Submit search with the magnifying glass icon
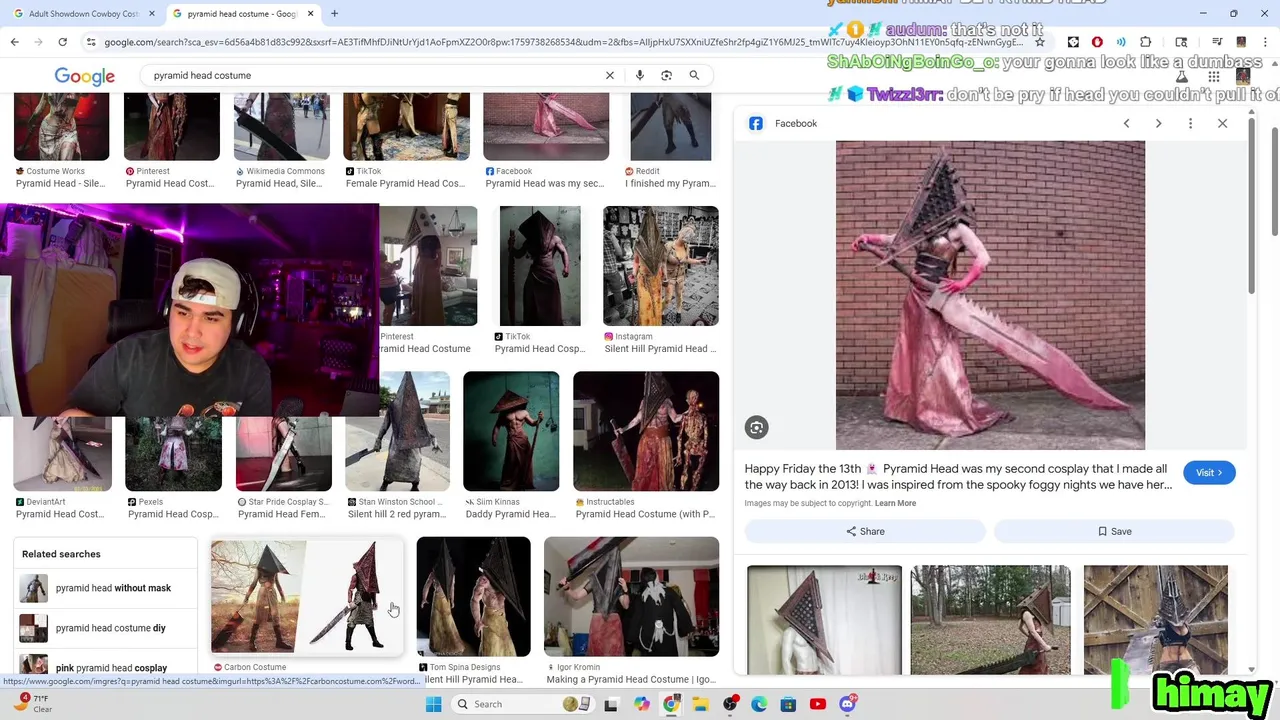 pos(694,75)
